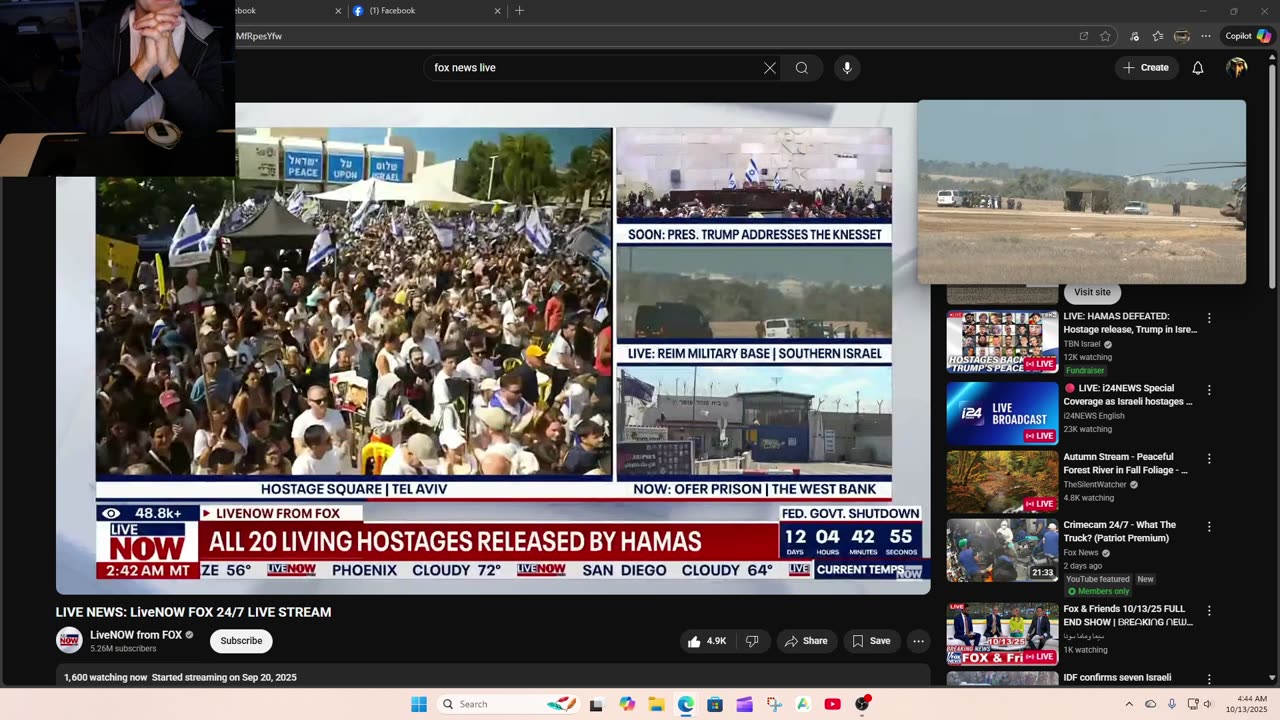Image resolution: width=1280 pixels, height=720 pixels.
Task: Open the YouTube account avatar menu
Action: [1237, 68]
